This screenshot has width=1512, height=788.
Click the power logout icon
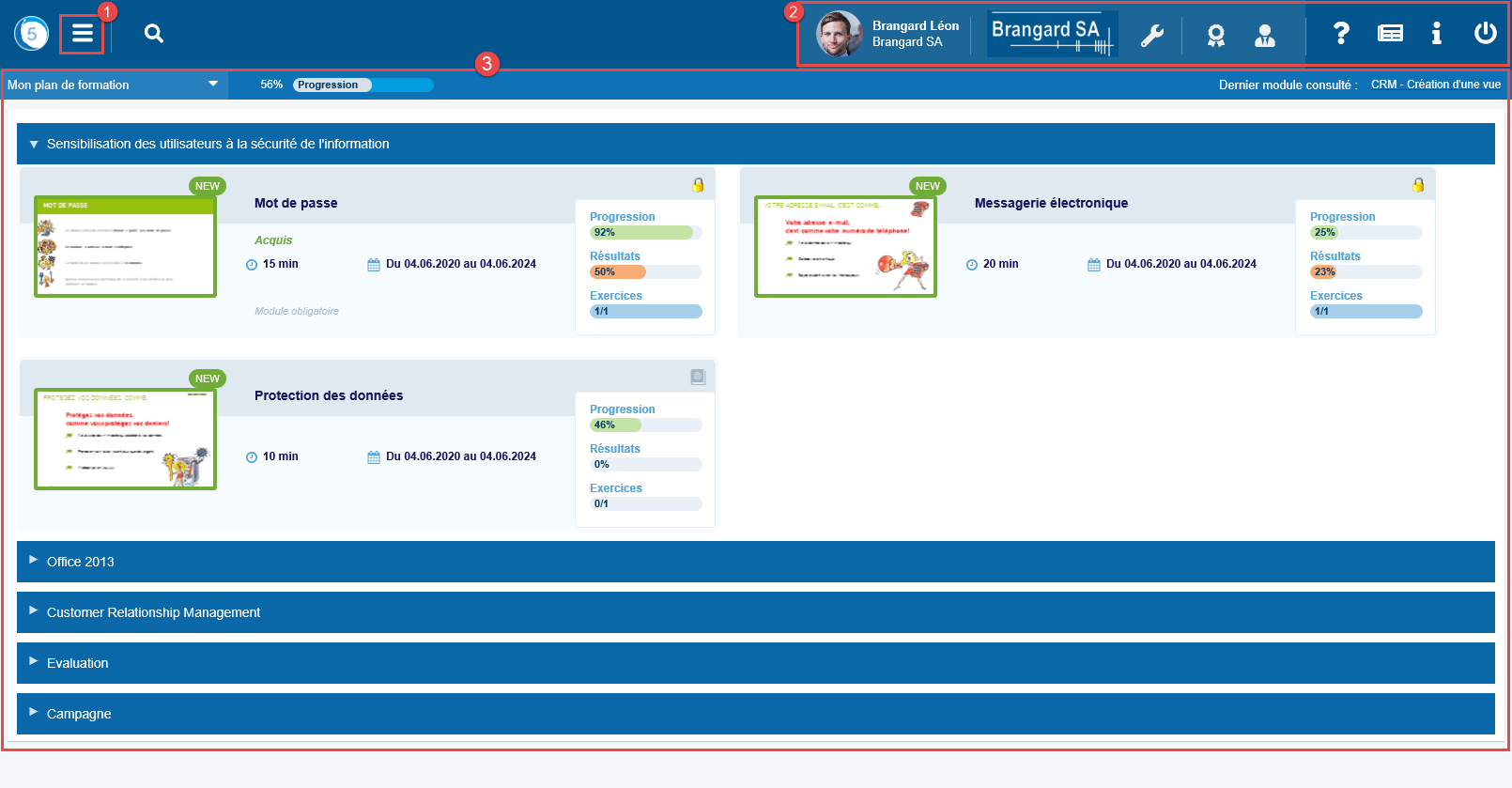tap(1485, 34)
